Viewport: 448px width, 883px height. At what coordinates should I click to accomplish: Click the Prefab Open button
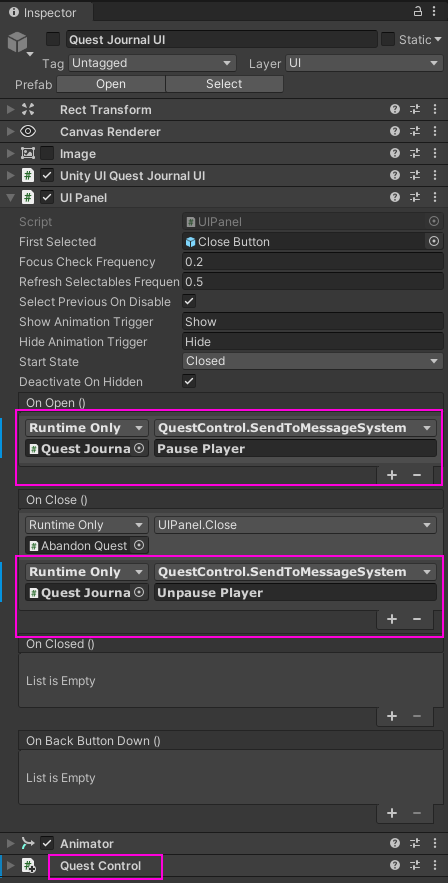point(111,84)
